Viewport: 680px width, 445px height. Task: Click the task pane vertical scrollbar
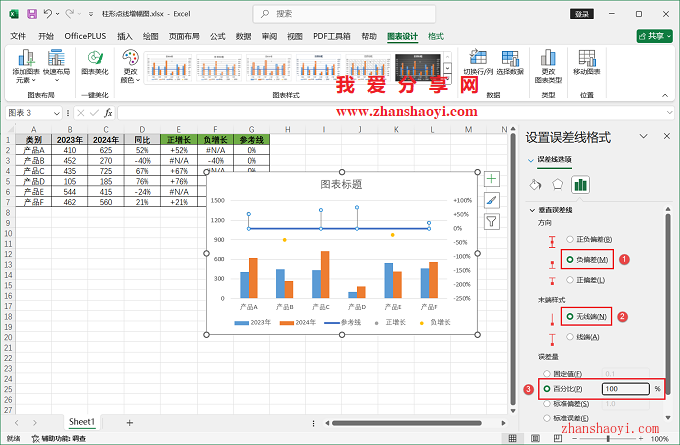pos(668,302)
